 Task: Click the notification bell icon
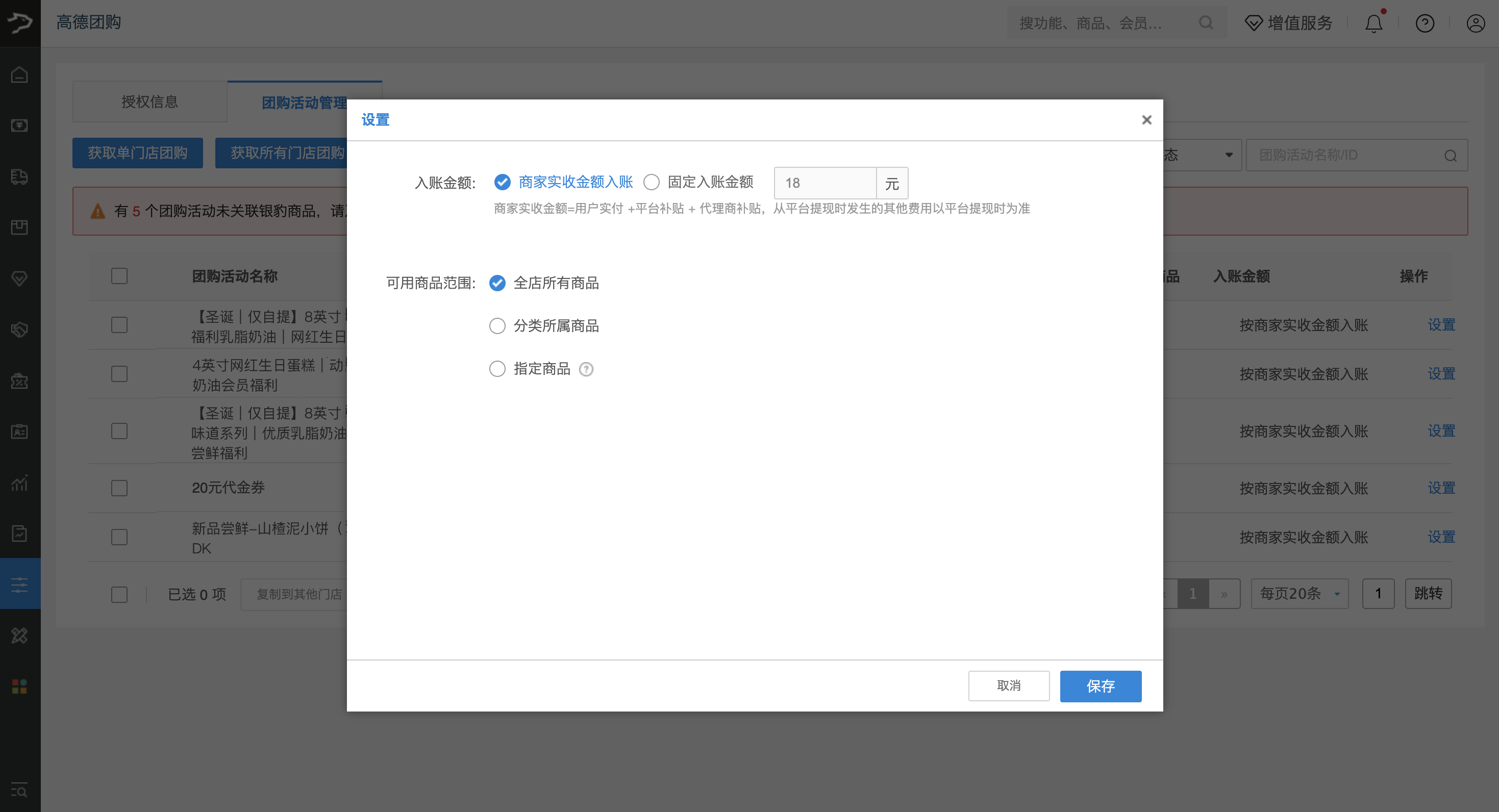coord(1374,23)
